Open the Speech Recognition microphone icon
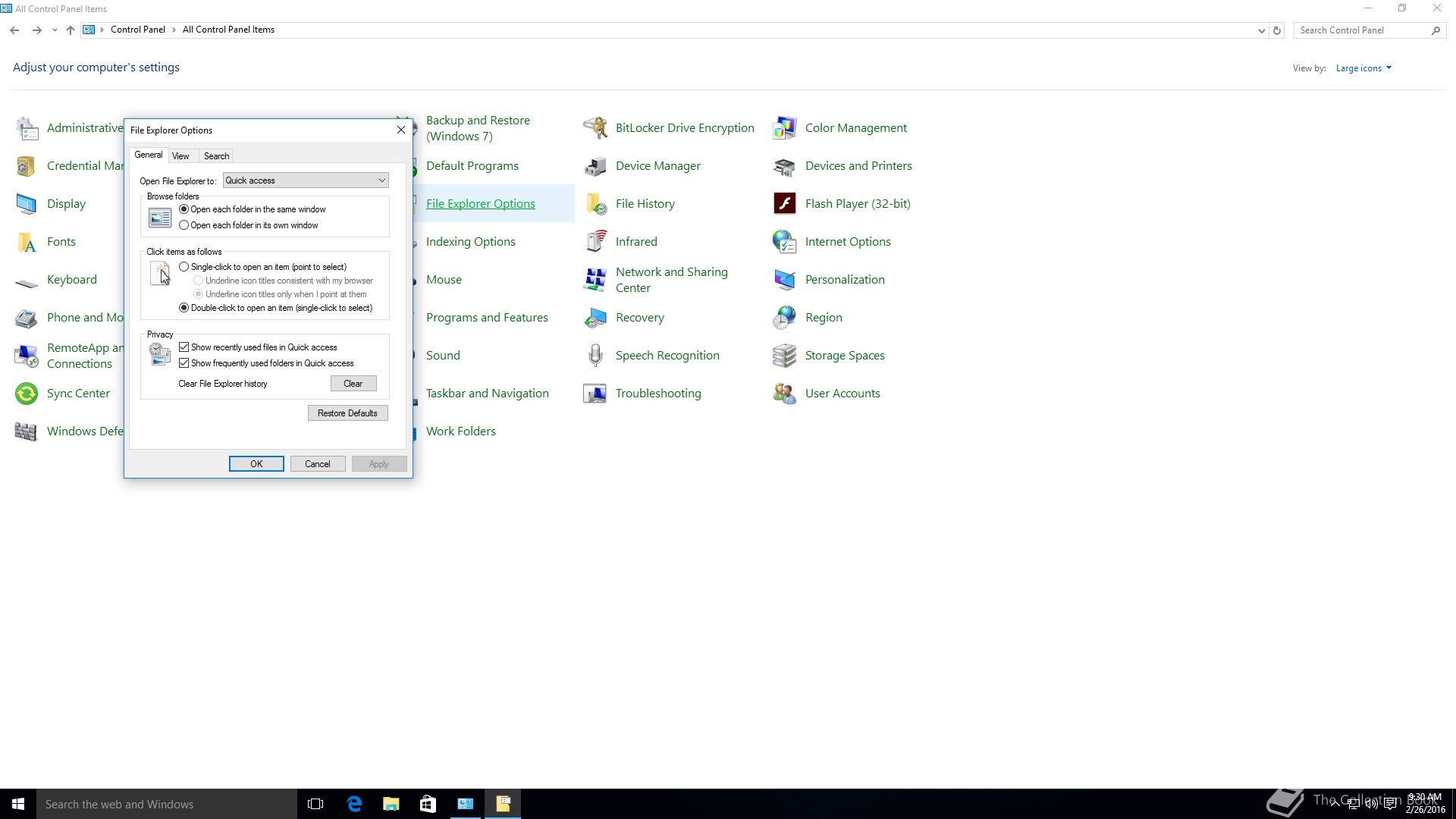1456x819 pixels. [x=595, y=356]
